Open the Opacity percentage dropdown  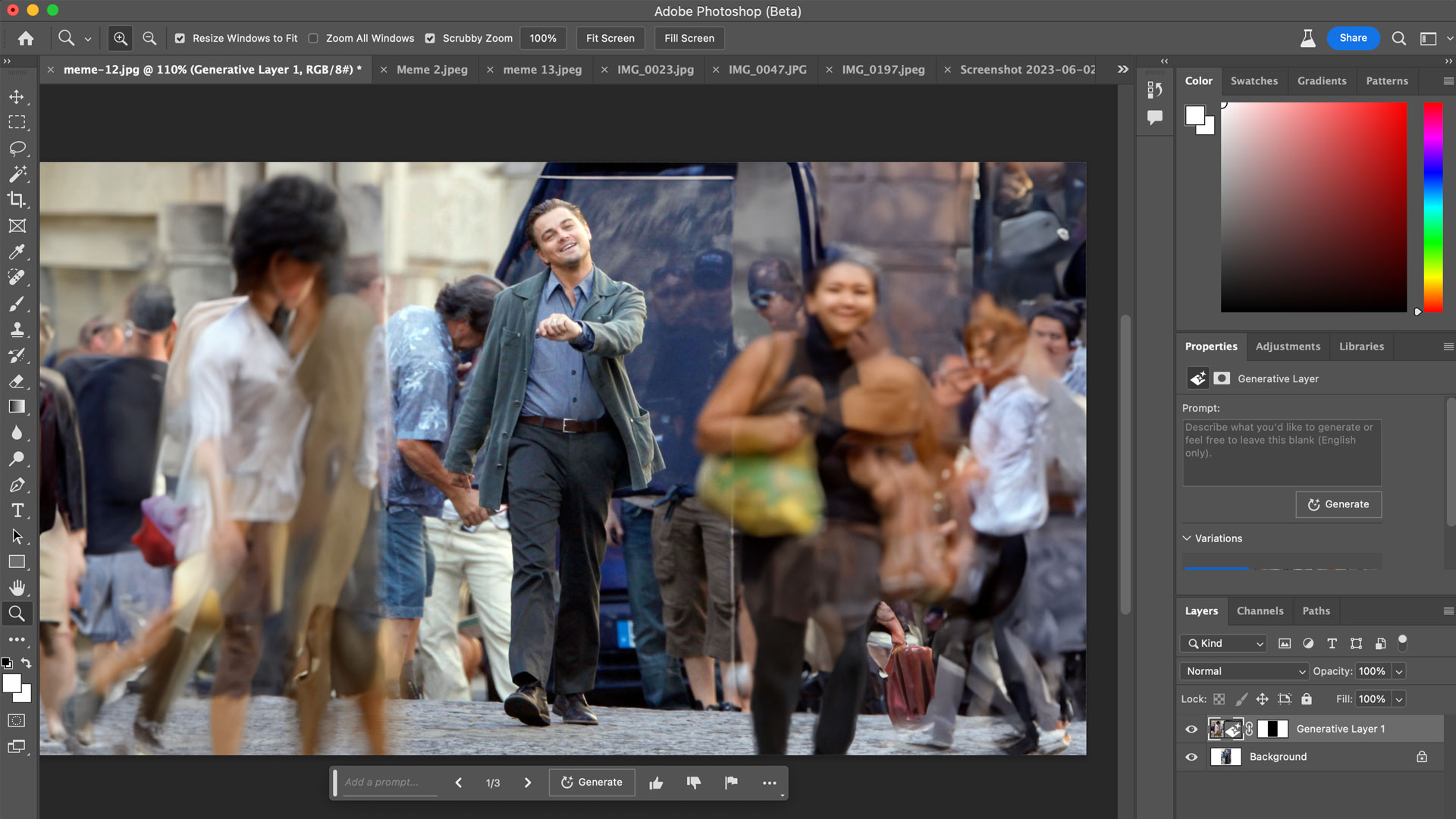[1399, 671]
